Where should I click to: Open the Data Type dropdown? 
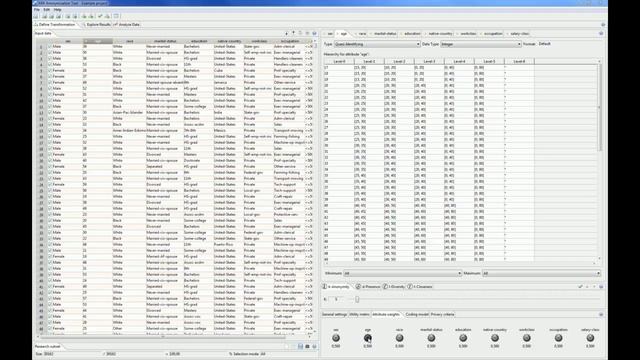(481, 44)
